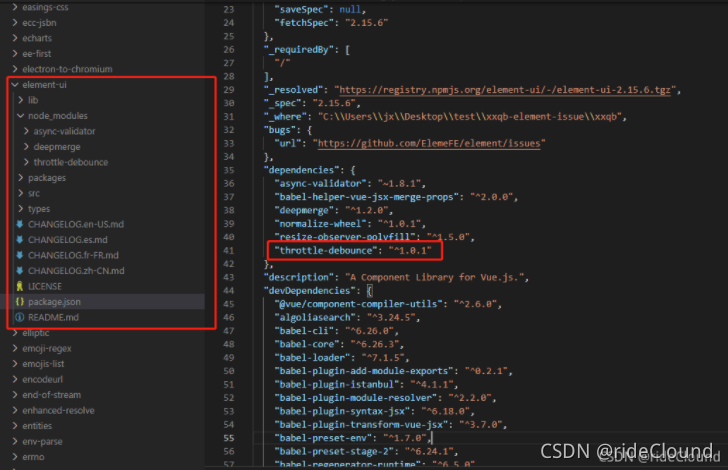
Task: Click "babel-preset-env" on line 55
Action: point(323,438)
